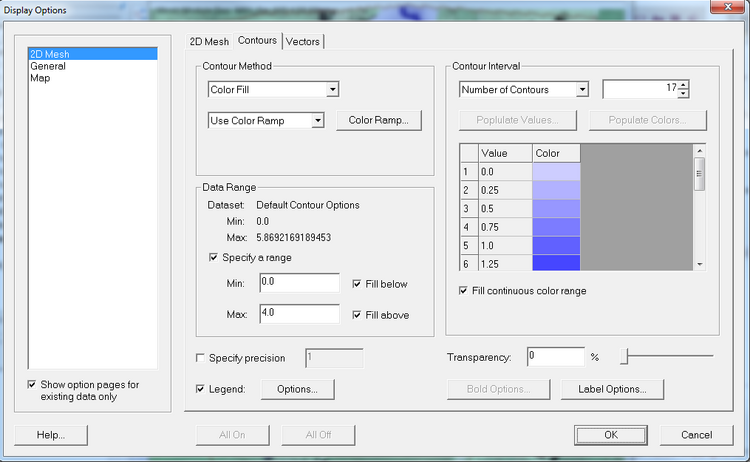750x462 pixels.
Task: Click the Max range input field
Action: [299, 314]
